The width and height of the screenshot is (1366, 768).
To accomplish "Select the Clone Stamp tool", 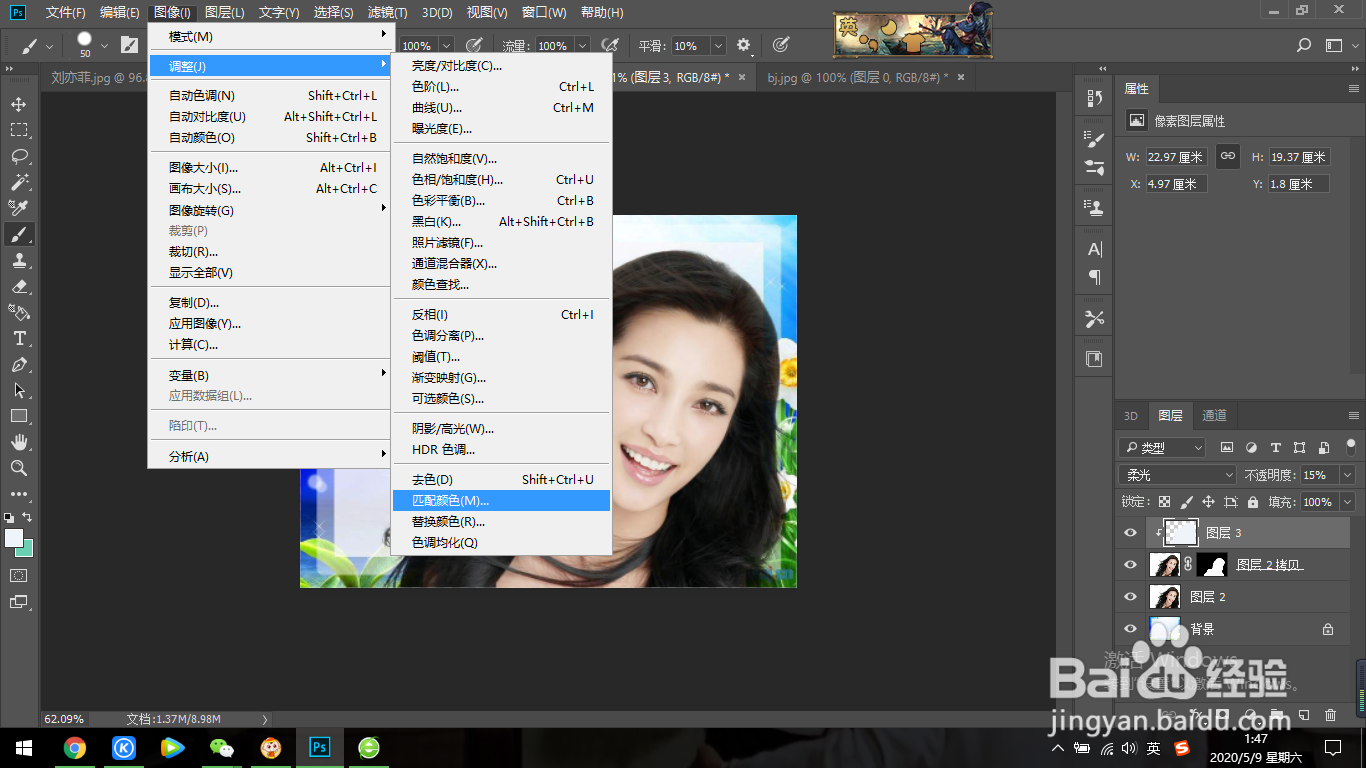I will coord(19,260).
